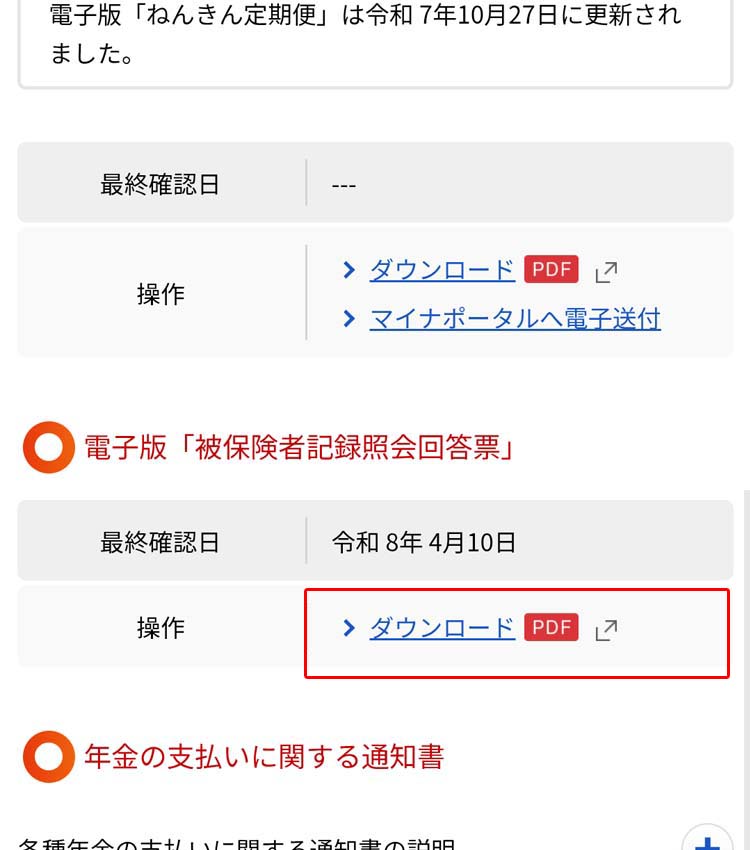Click external-link icon in 被保険者記録照会回答票 download row
Image resolution: width=750 pixels, height=850 pixels.
click(x=606, y=629)
